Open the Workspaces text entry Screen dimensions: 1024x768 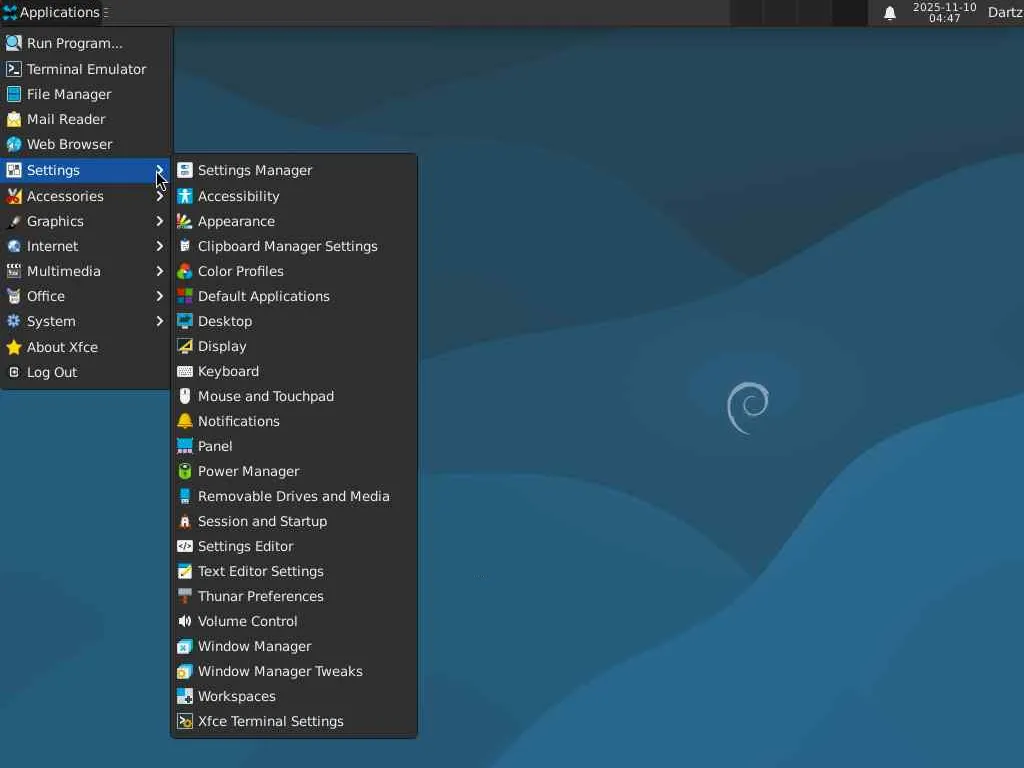click(x=236, y=696)
